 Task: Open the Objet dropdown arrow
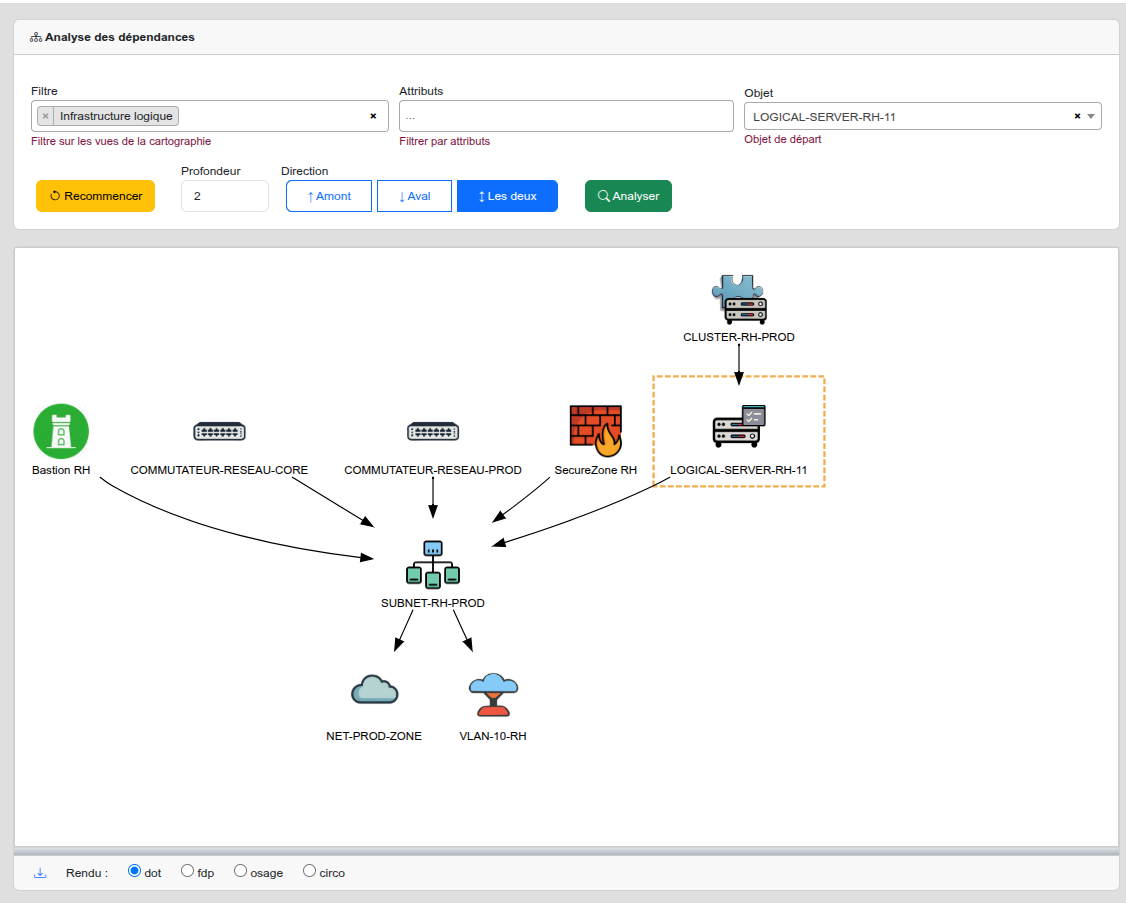coord(1091,117)
